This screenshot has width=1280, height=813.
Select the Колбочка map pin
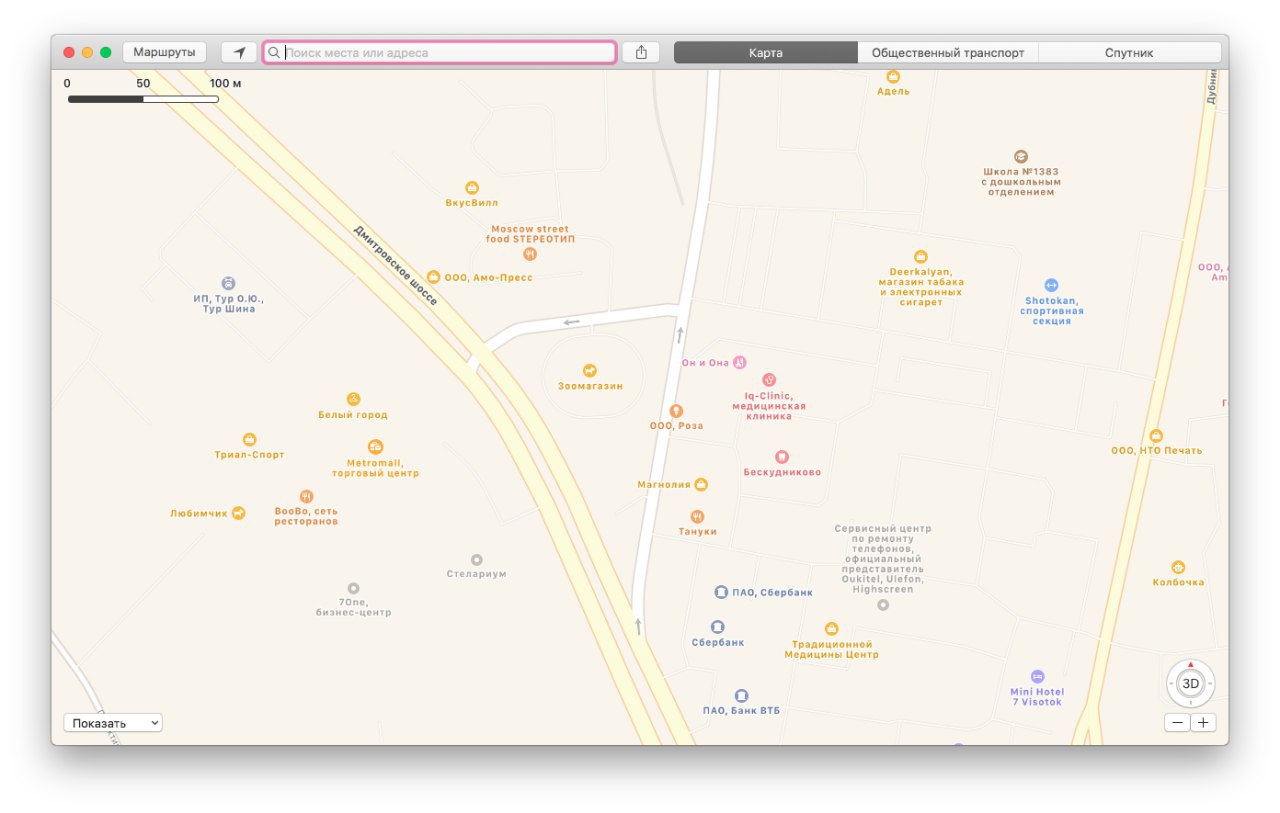pyautogui.click(x=1178, y=567)
